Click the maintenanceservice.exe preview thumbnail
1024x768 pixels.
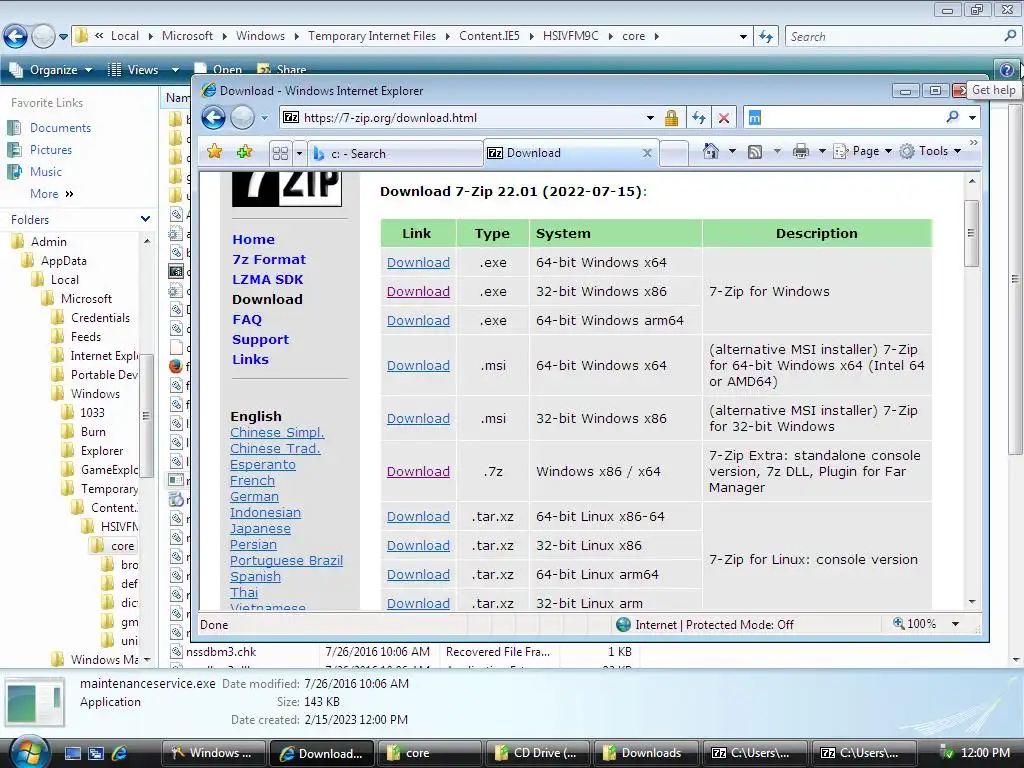coord(35,703)
